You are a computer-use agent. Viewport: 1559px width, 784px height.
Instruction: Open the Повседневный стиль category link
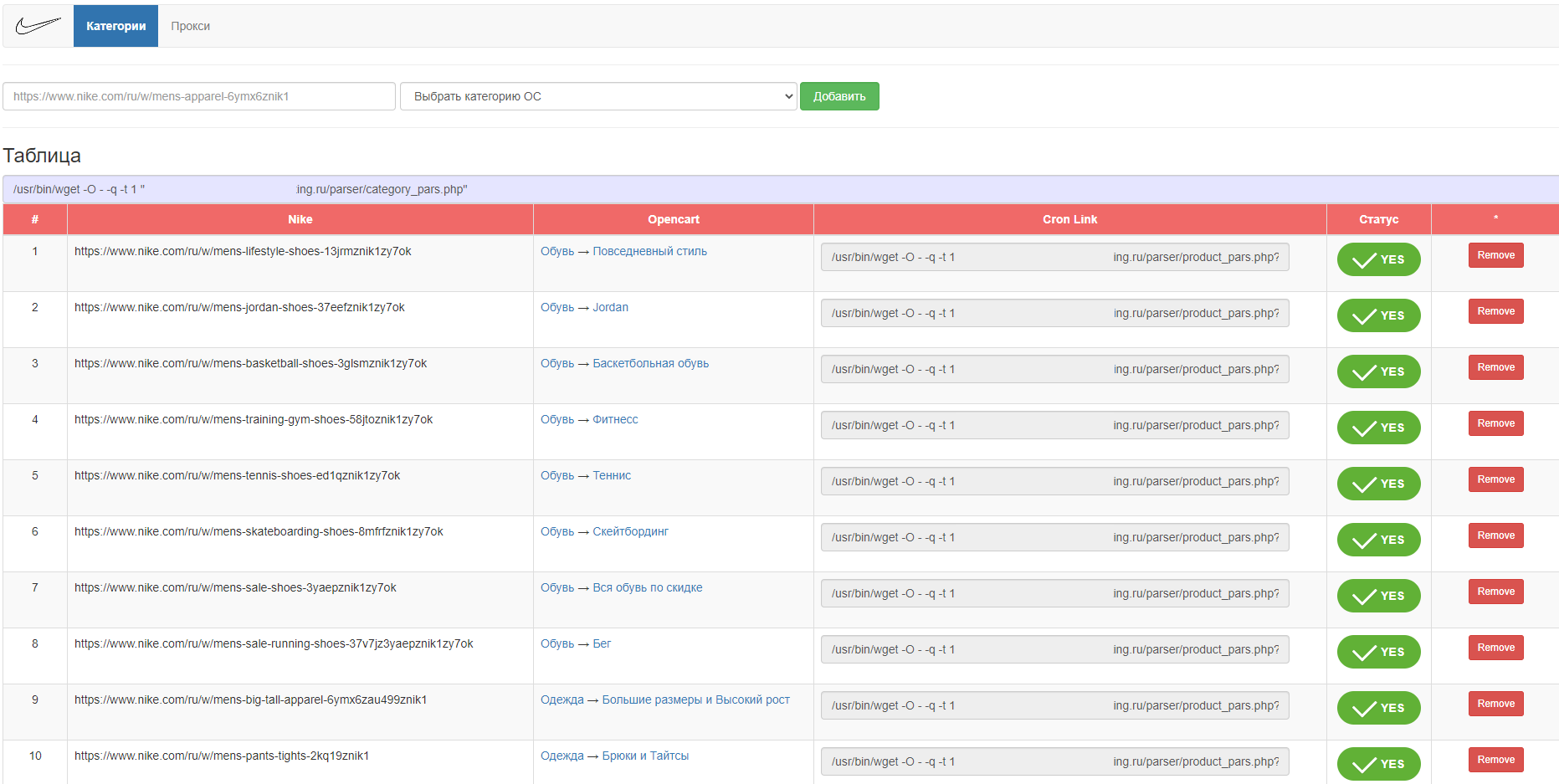coord(649,251)
